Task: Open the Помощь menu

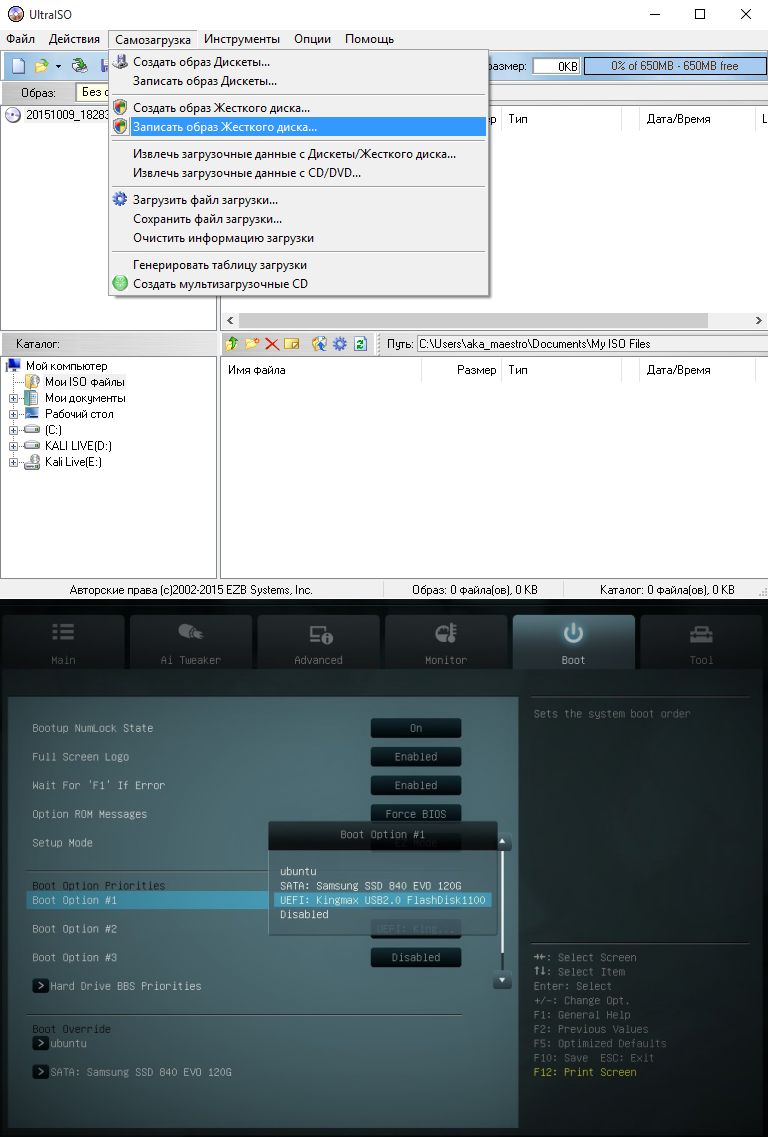Action: (x=369, y=39)
